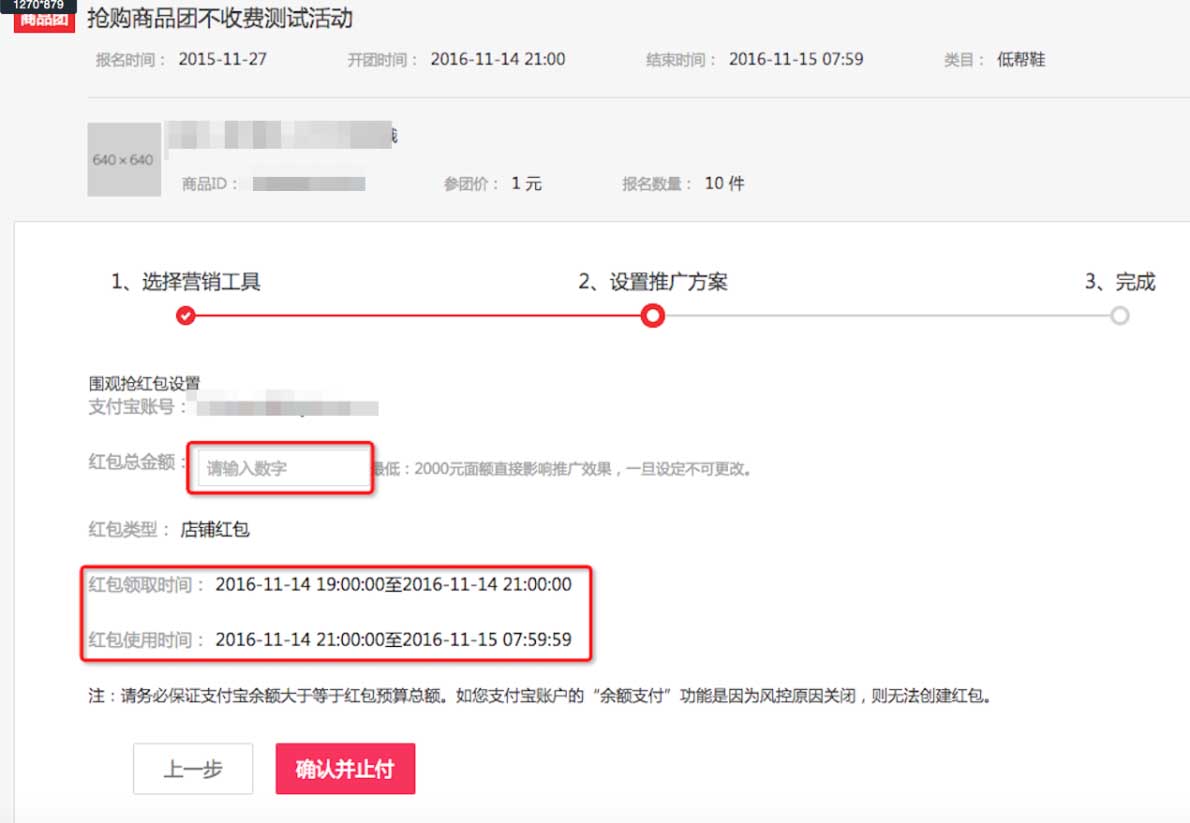The width and height of the screenshot is (1190, 823).
Task: Click the note starting with 注：请务必保证支付宝余额
Action: (540, 695)
